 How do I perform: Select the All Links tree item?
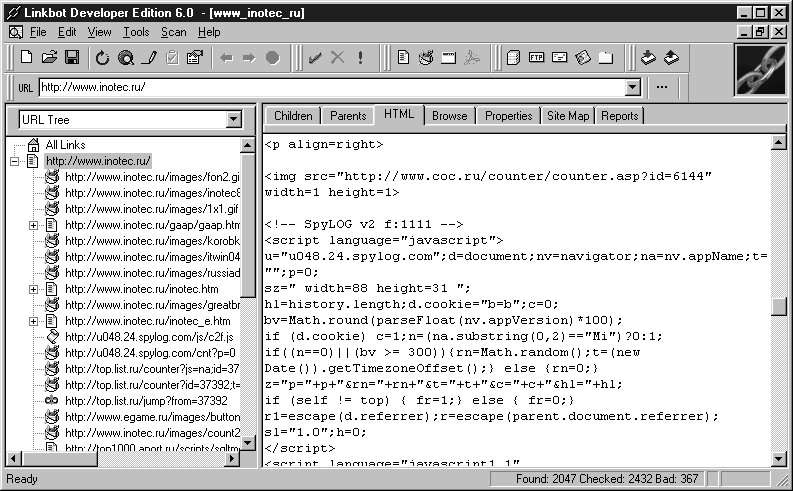[65, 145]
